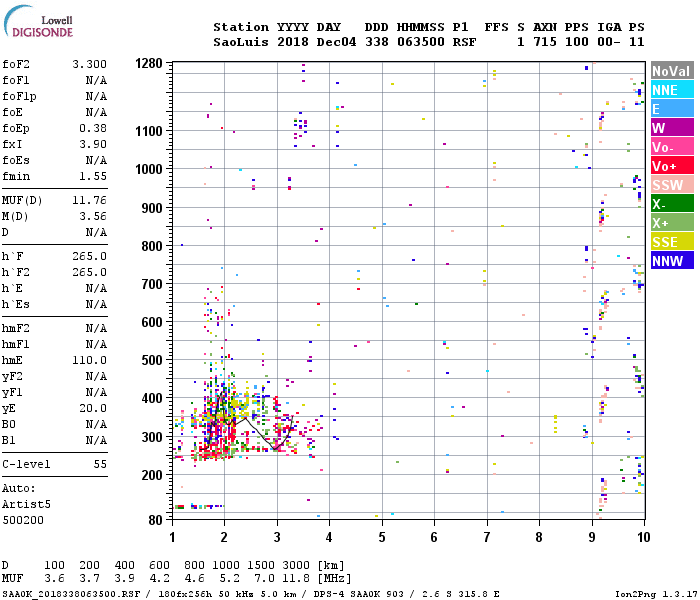700x600 pixels.
Task: Select the Vo+ red legend swatch
Action: click(x=672, y=166)
